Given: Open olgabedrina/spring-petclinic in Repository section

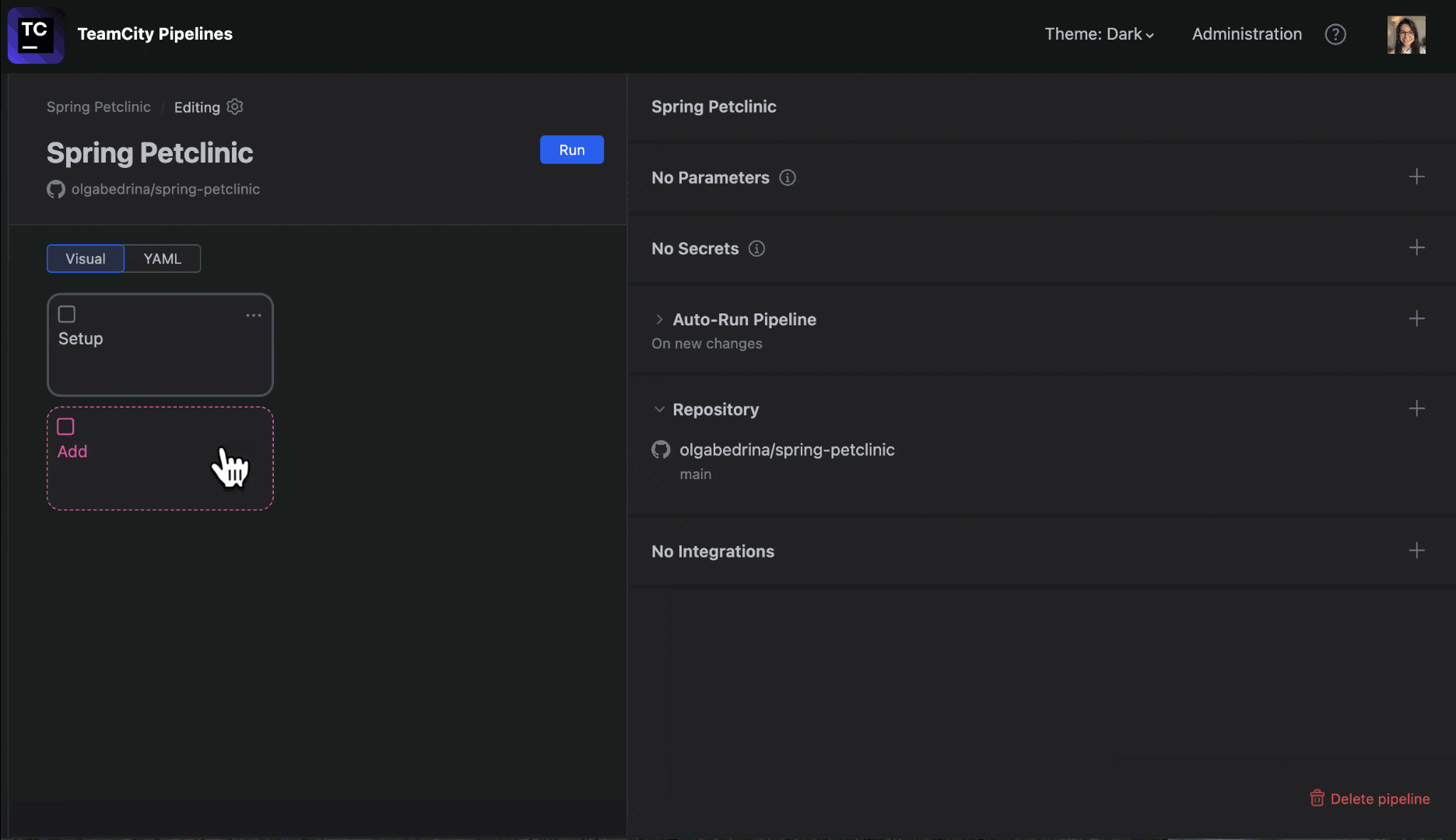Looking at the screenshot, I should click(x=787, y=450).
